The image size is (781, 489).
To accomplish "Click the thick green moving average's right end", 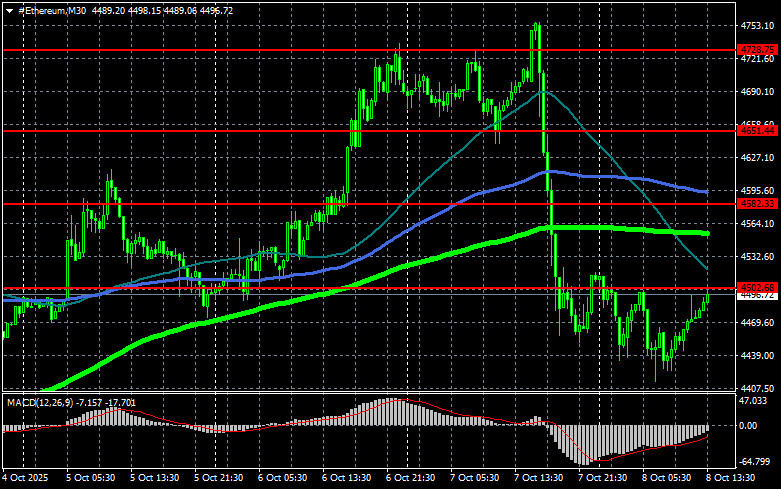I will 706,233.
